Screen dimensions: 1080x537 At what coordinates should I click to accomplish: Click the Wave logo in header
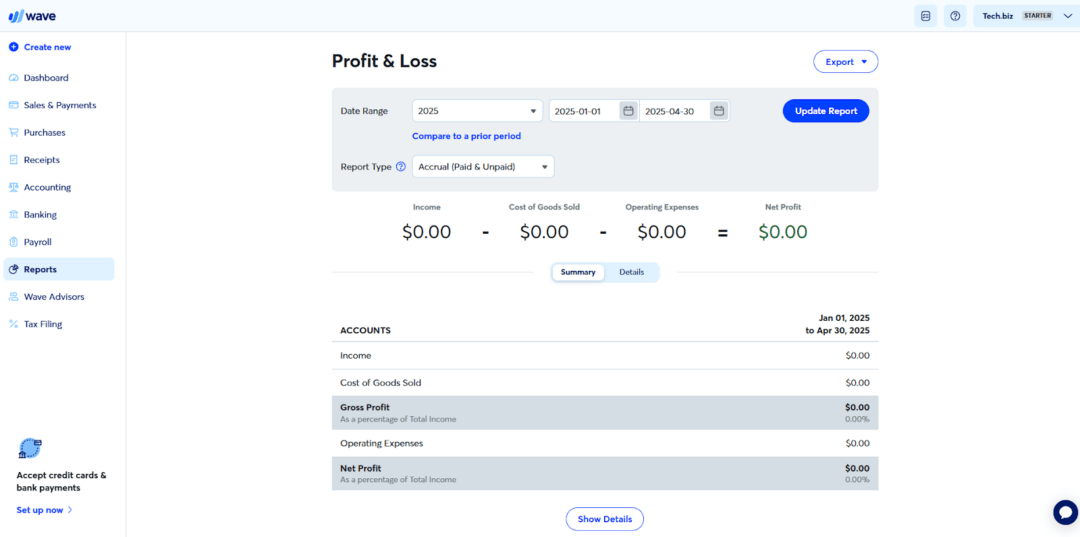[33, 15]
